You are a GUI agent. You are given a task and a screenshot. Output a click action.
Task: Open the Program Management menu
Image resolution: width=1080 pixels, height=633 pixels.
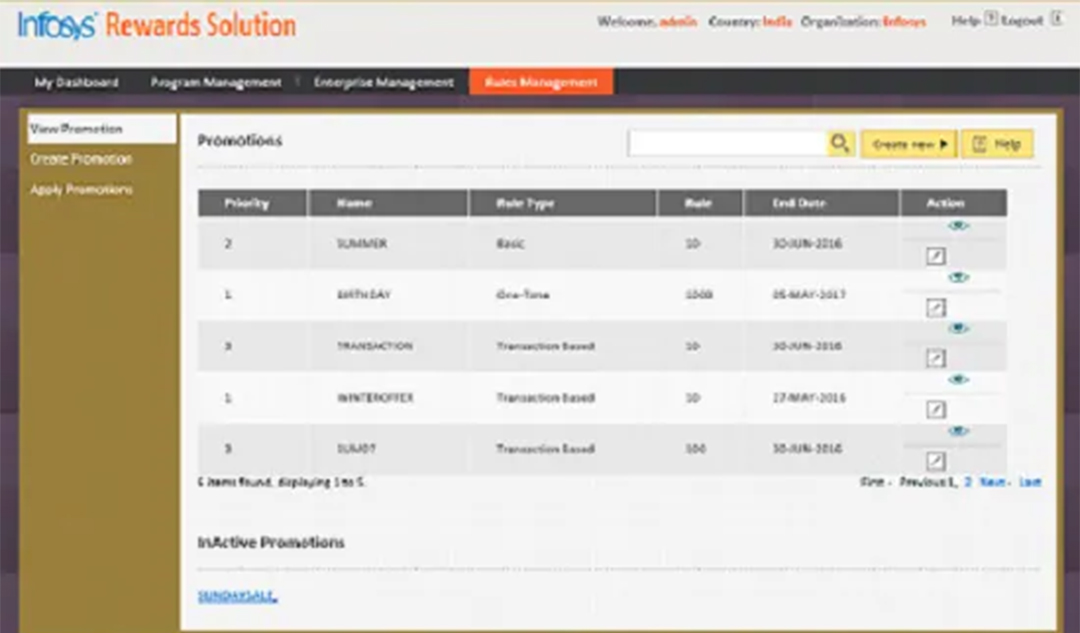tap(216, 83)
